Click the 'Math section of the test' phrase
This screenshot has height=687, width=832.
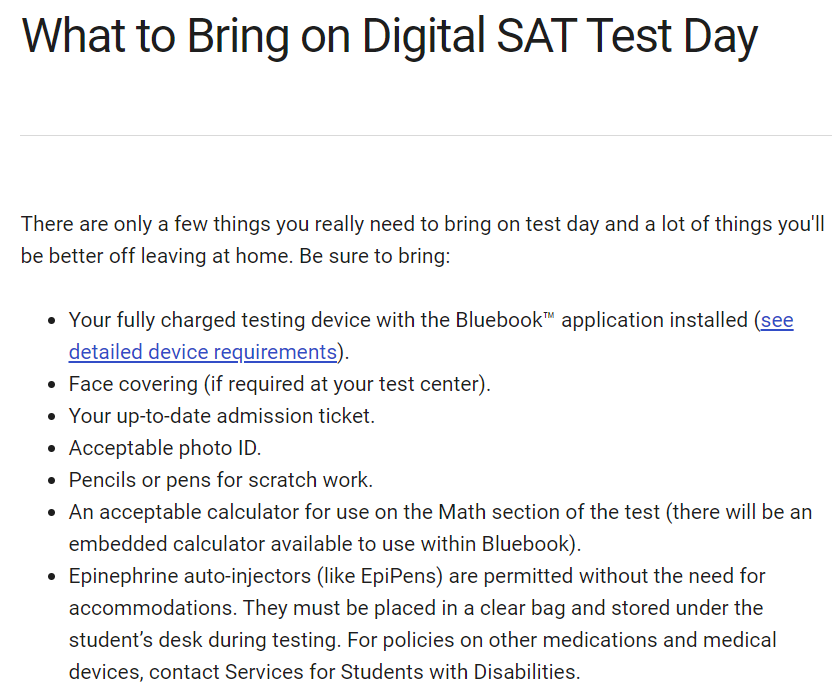pos(549,512)
